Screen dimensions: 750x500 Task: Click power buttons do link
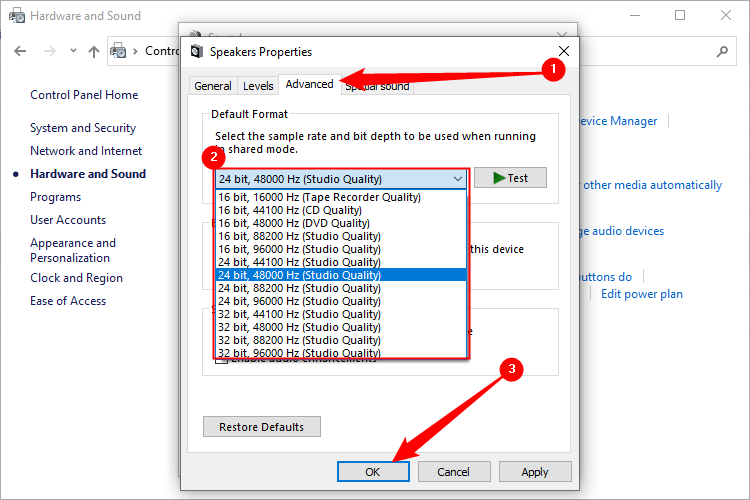pos(606,277)
